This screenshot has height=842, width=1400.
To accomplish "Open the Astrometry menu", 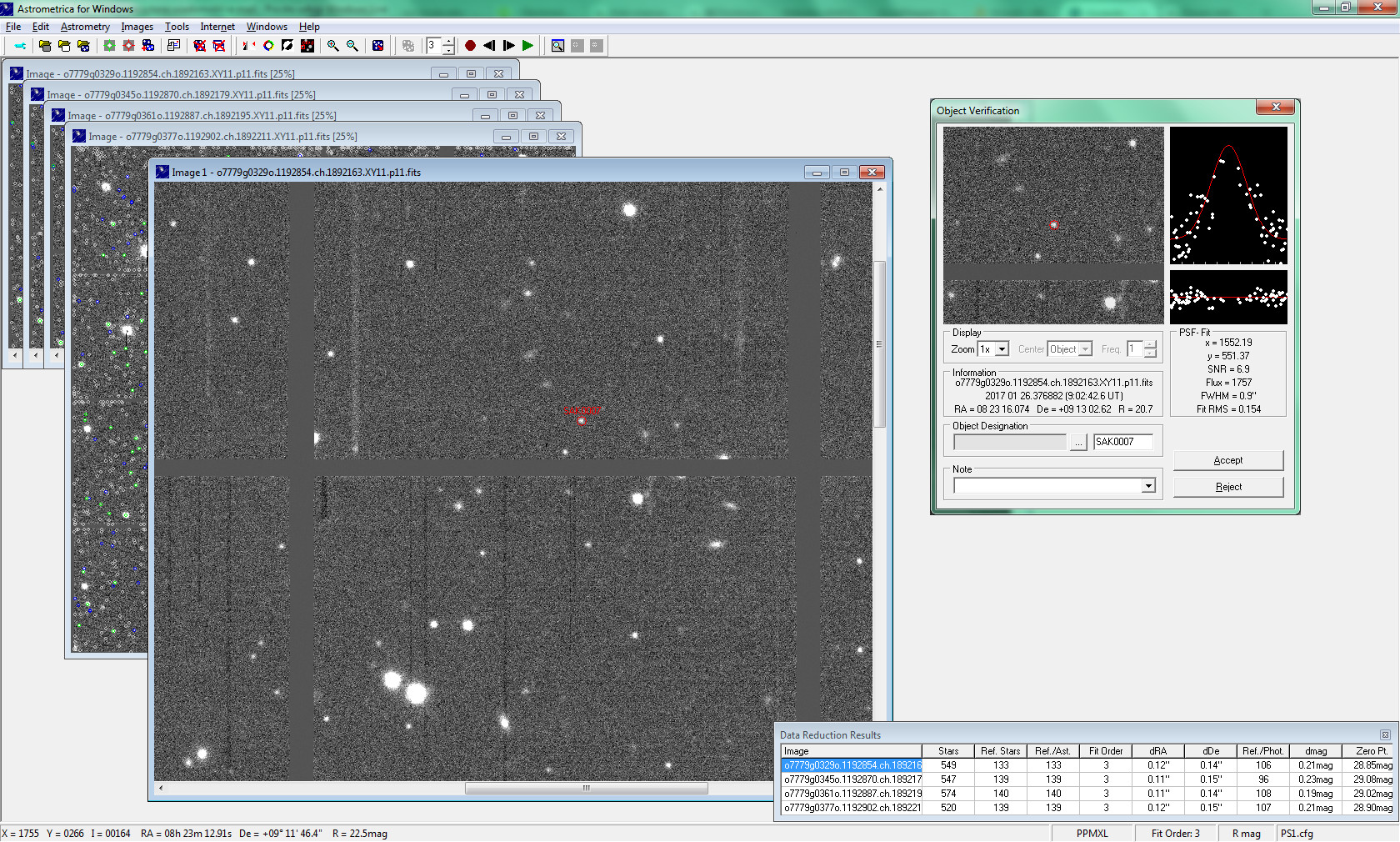I will point(85,27).
